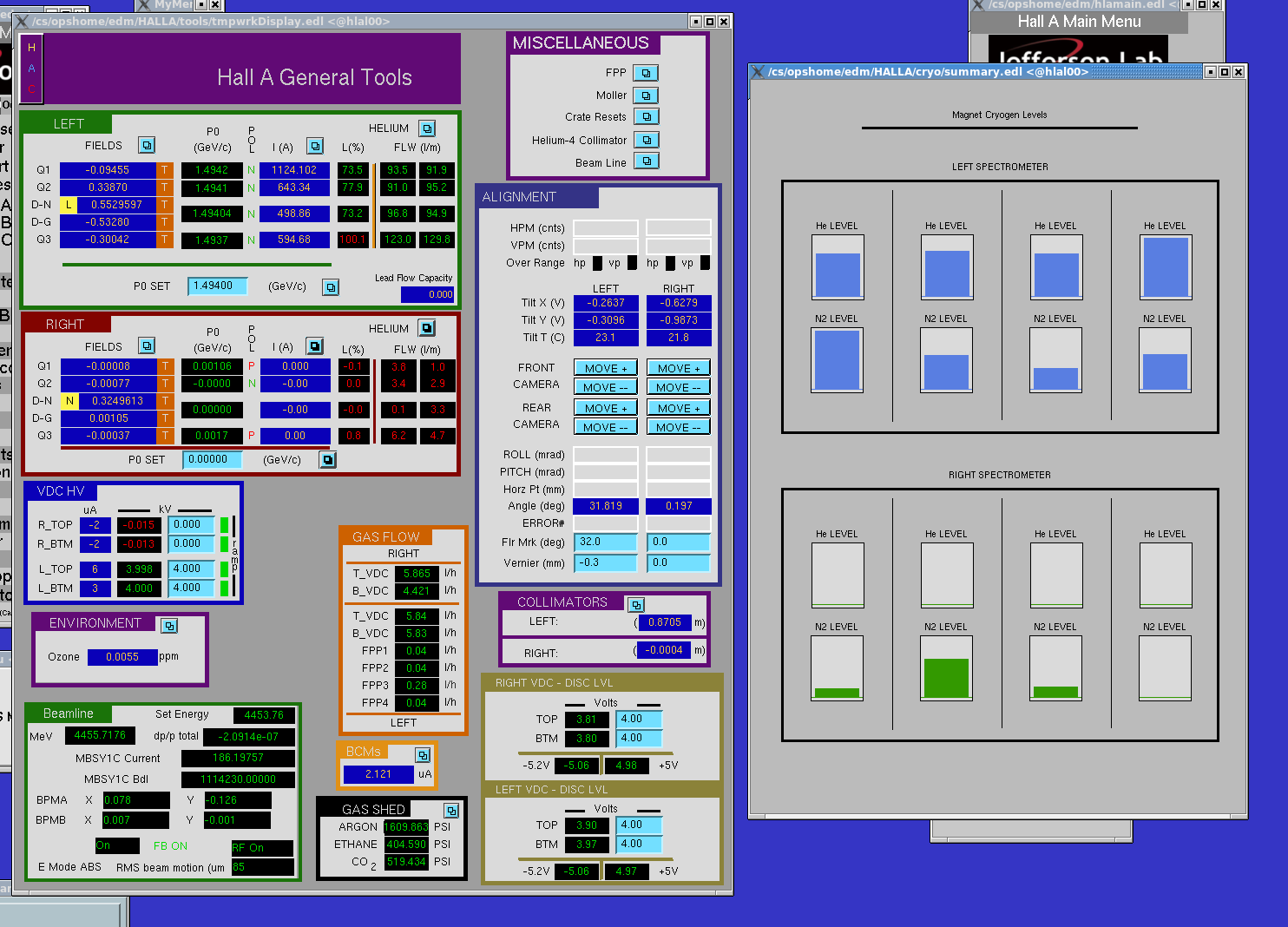Click LEFT Flr Mrk field 32.0

[606, 542]
